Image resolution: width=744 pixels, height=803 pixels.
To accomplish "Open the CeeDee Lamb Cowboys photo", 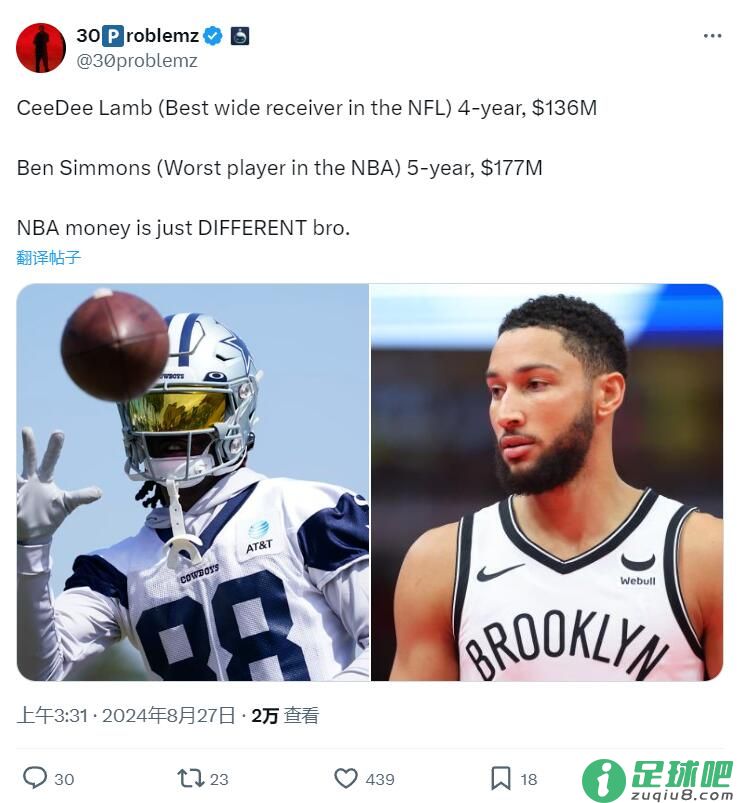I will tap(193, 482).
